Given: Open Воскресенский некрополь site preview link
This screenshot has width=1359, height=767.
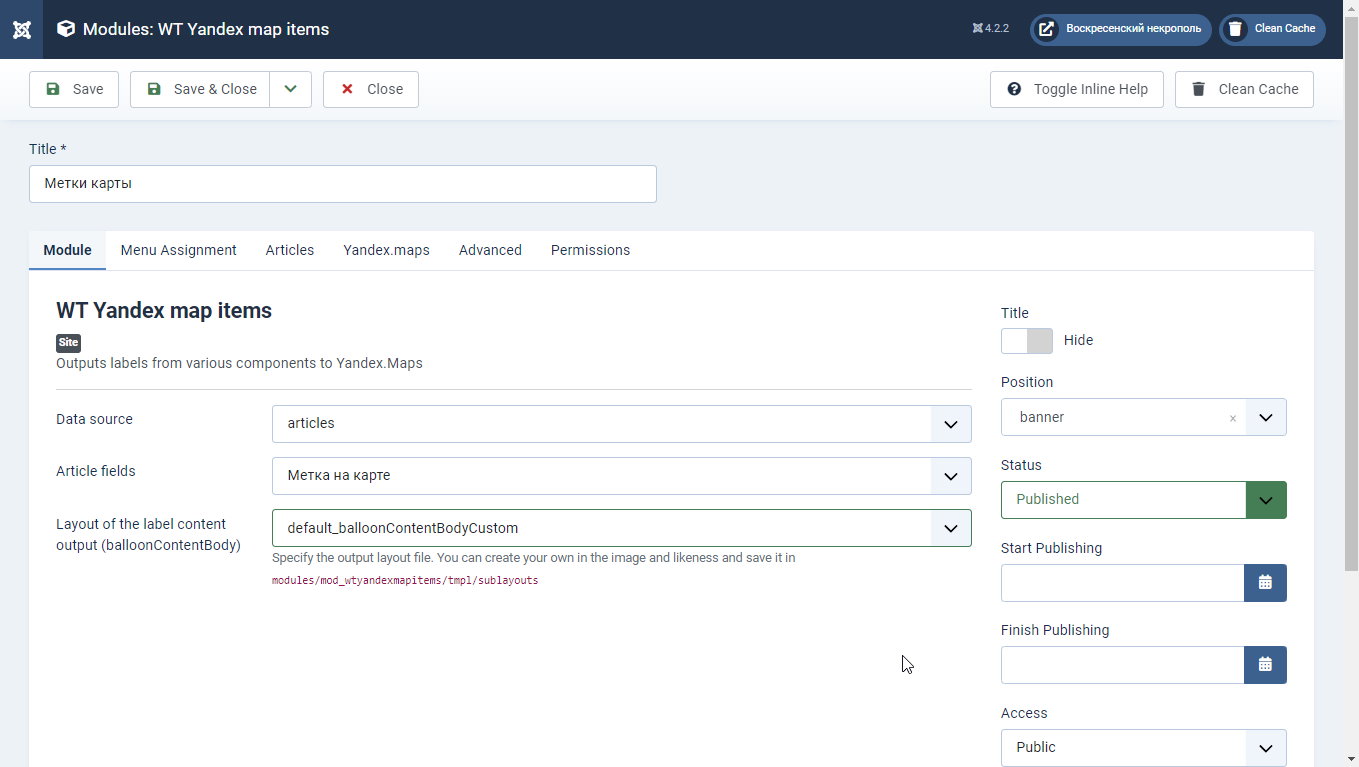Looking at the screenshot, I should [x=1120, y=29].
